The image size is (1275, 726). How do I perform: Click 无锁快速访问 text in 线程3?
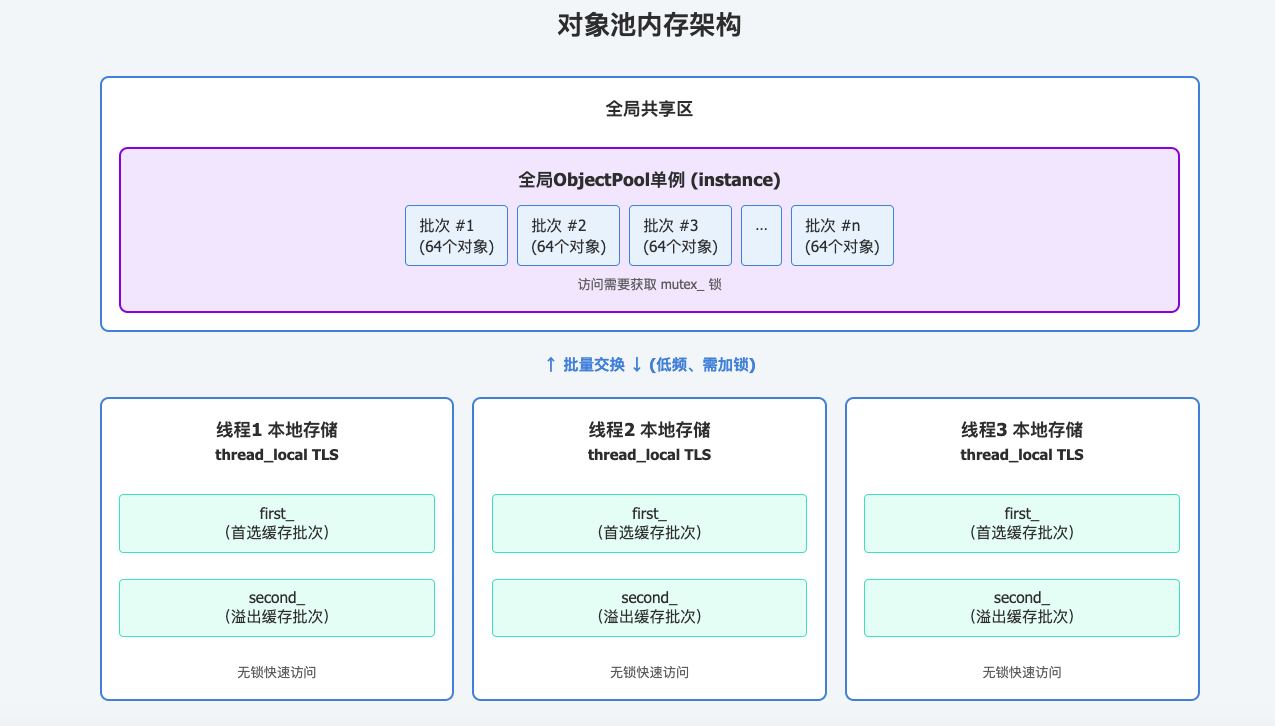click(x=1022, y=672)
